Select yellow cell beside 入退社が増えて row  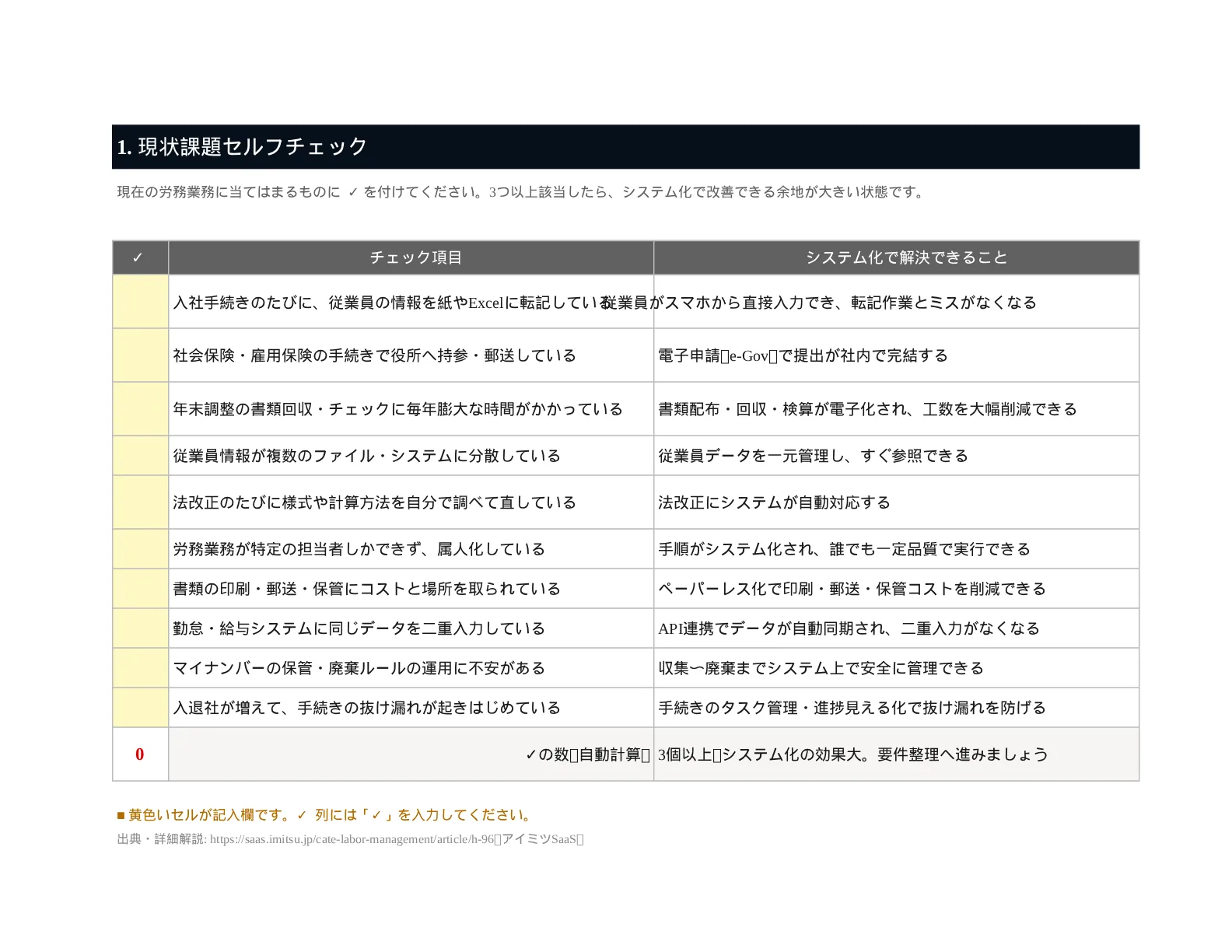(141, 708)
